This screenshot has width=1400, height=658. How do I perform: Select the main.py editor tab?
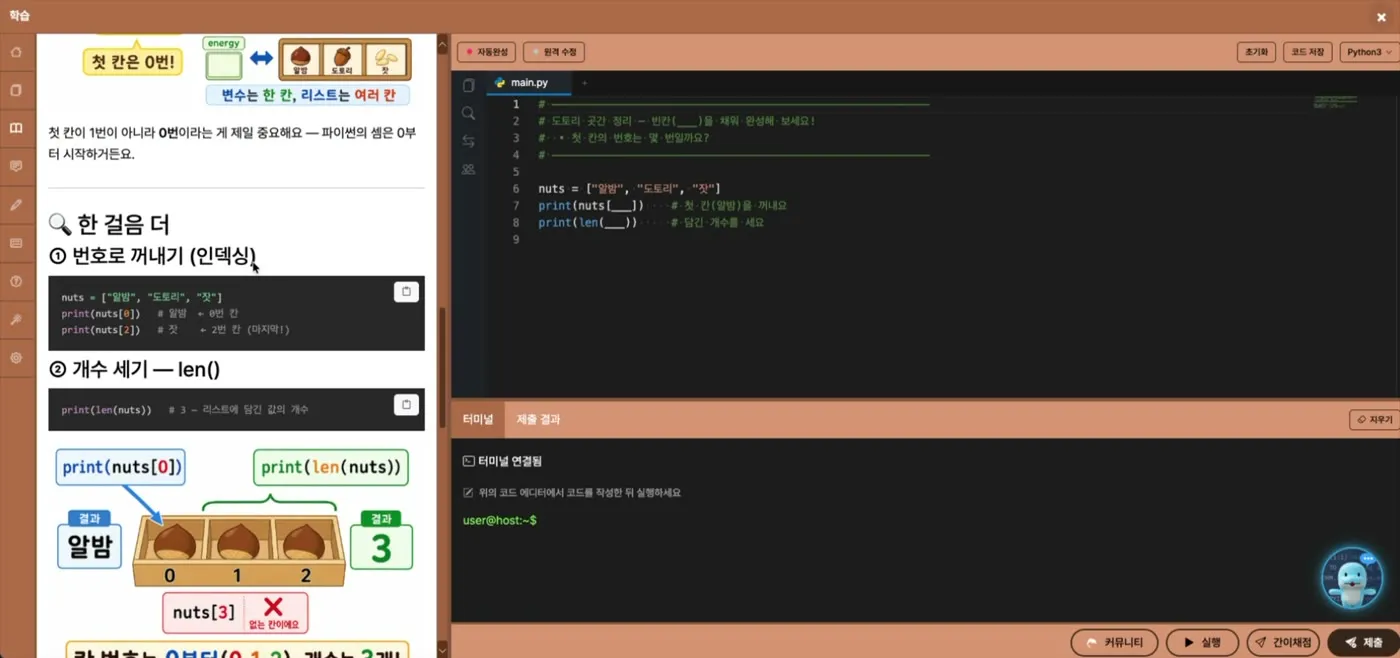530,83
